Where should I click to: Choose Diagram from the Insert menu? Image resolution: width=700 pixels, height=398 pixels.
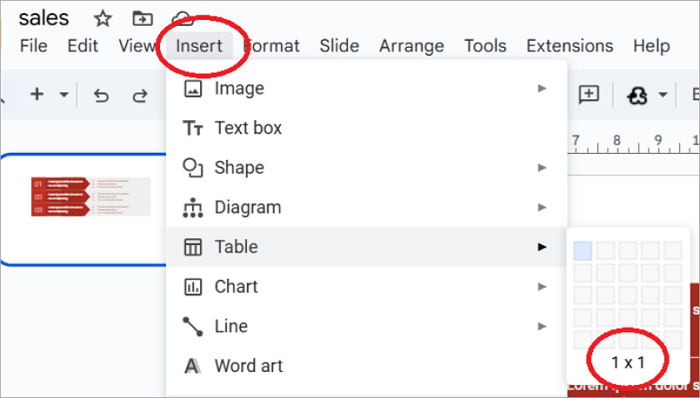point(366,207)
